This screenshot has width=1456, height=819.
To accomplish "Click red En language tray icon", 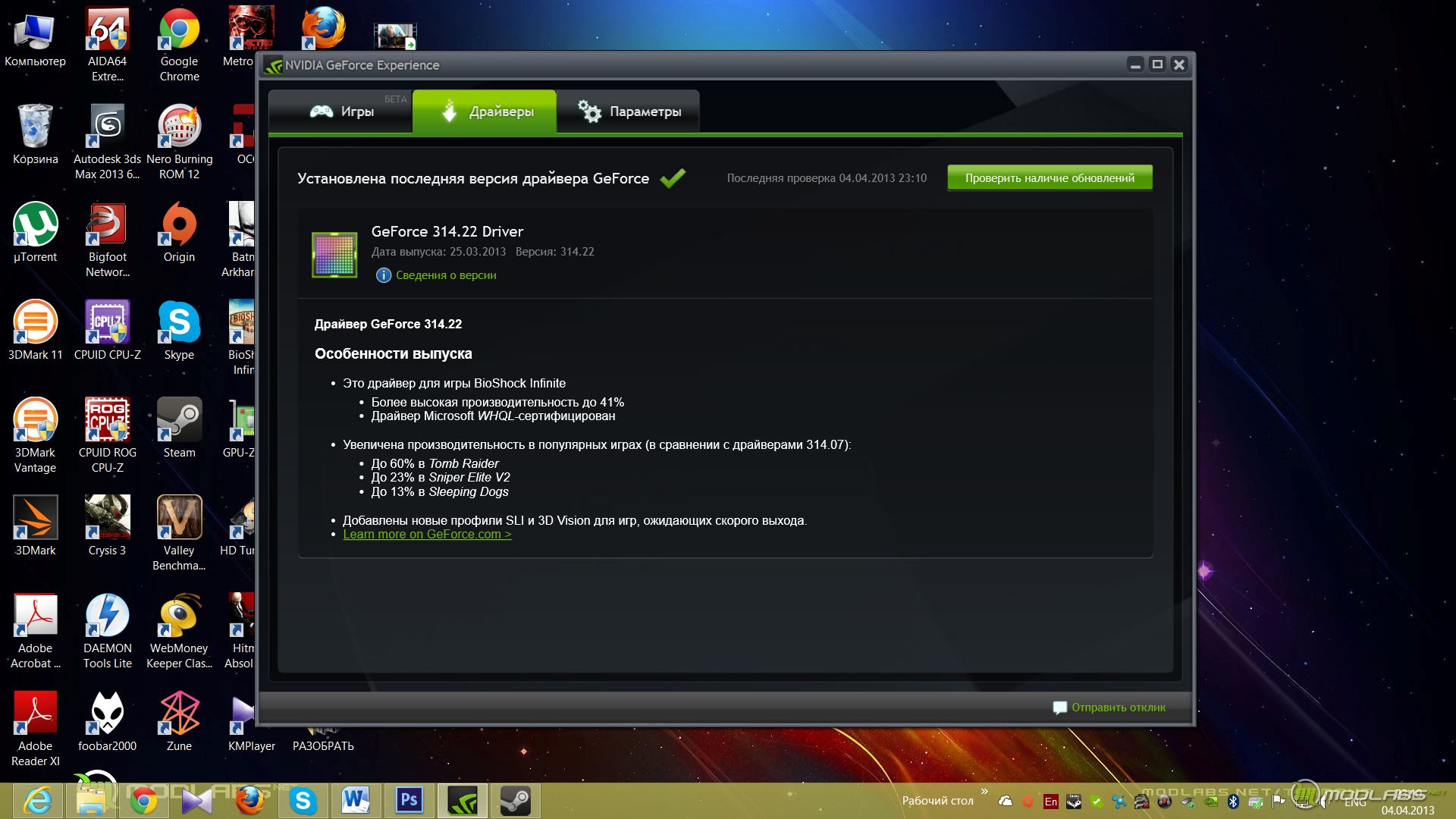I will tap(1050, 802).
